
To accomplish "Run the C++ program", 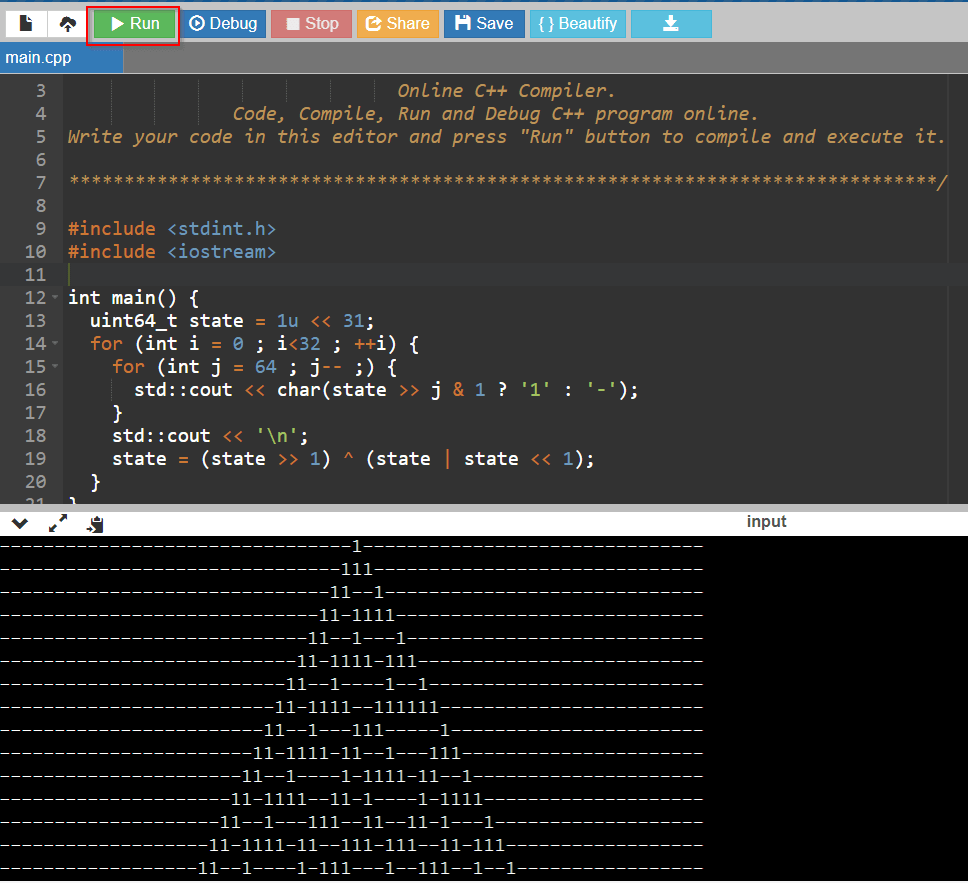I will (135, 24).
